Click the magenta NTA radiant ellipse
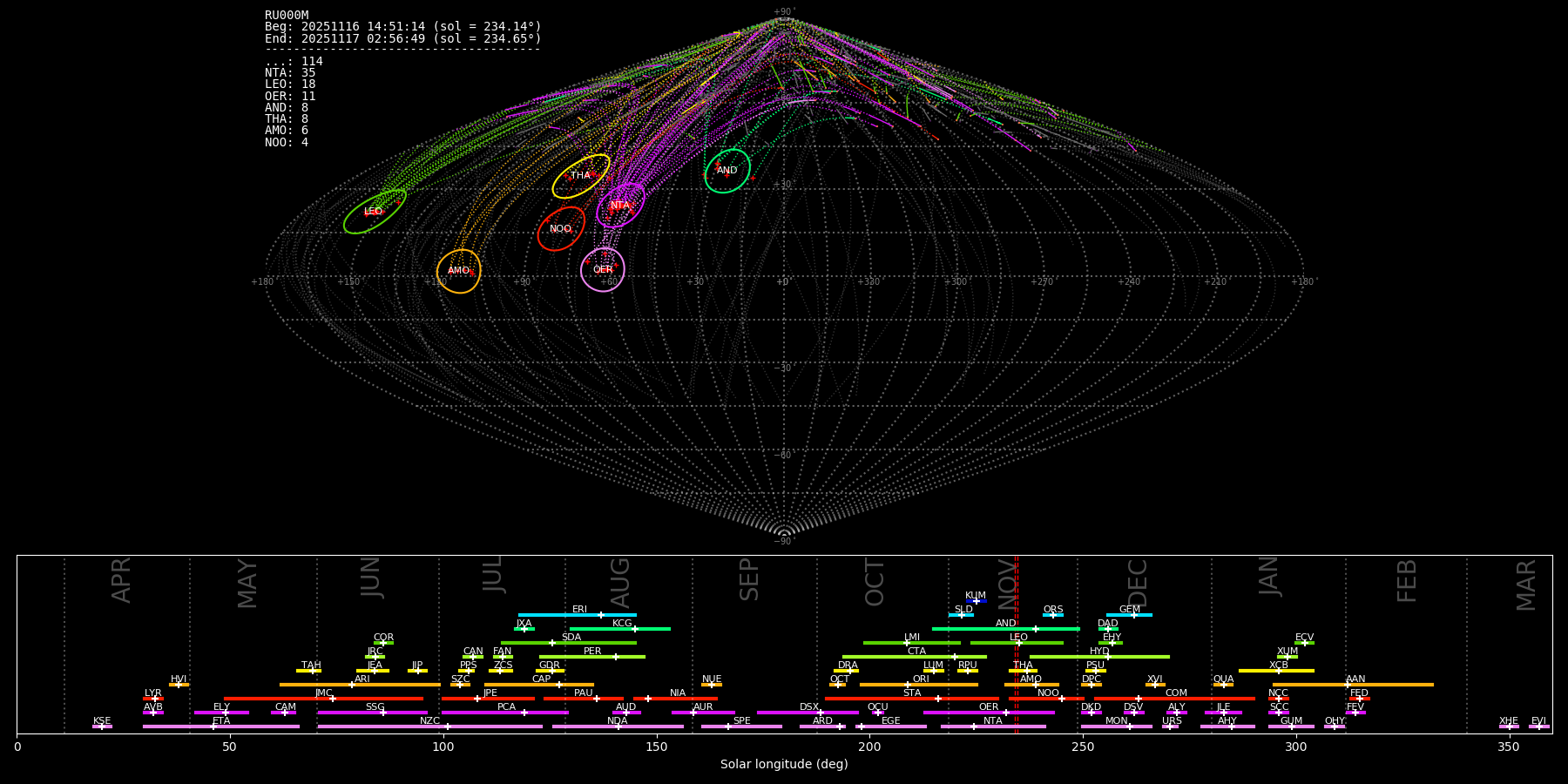This screenshot has height=784, width=1568. (x=621, y=206)
